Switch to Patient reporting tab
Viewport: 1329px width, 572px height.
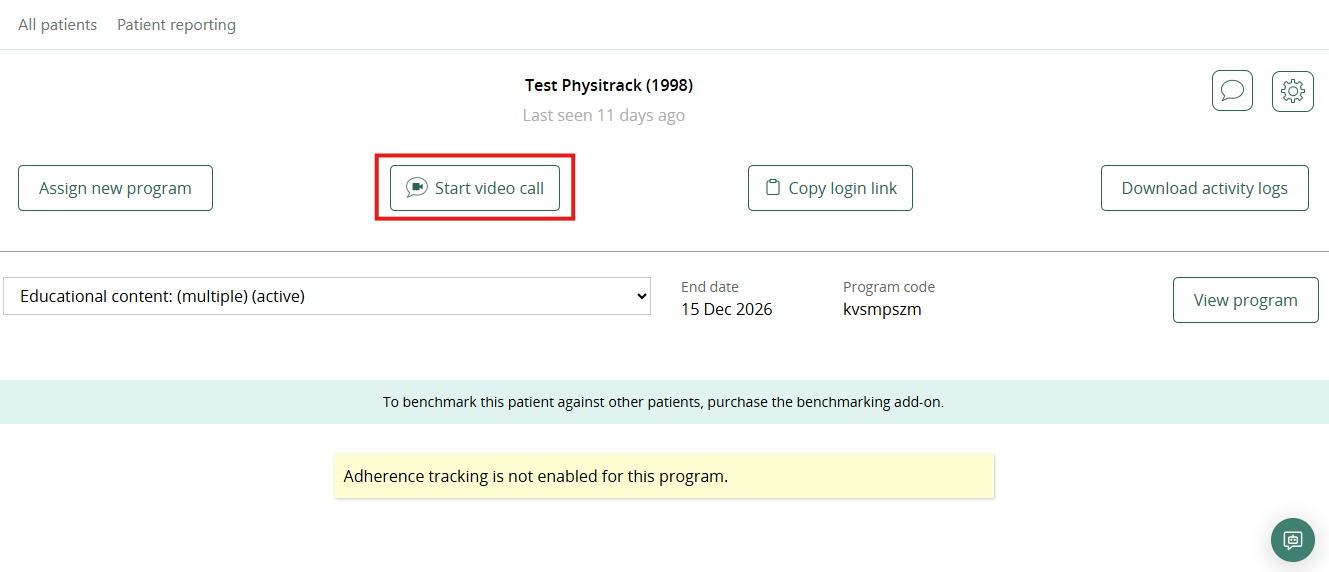[177, 25]
